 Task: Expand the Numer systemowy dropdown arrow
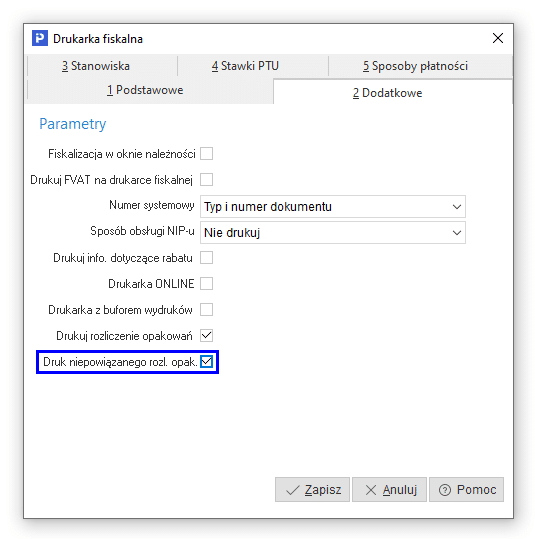[x=457, y=207]
